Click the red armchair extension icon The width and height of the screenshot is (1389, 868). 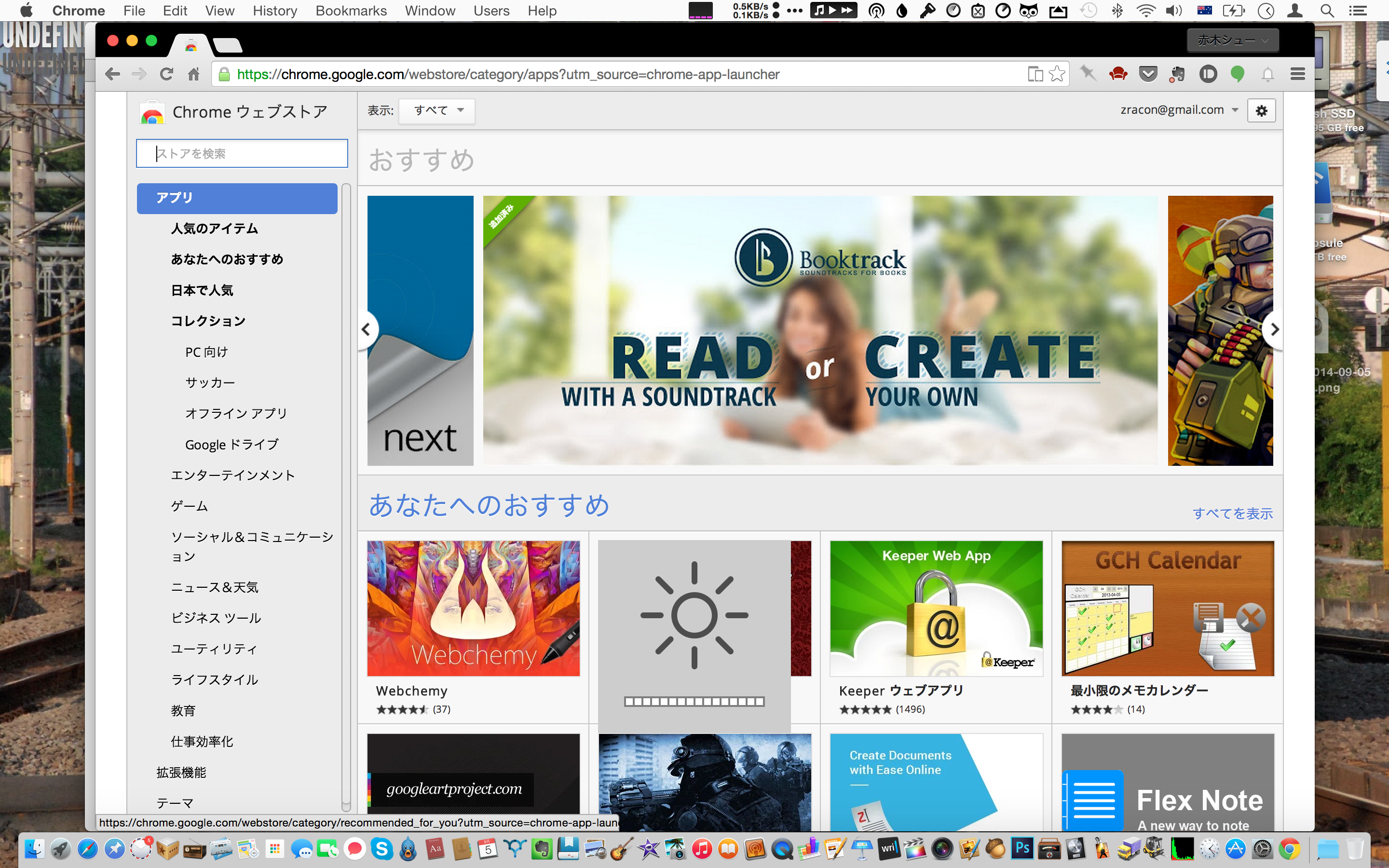pos(1118,74)
